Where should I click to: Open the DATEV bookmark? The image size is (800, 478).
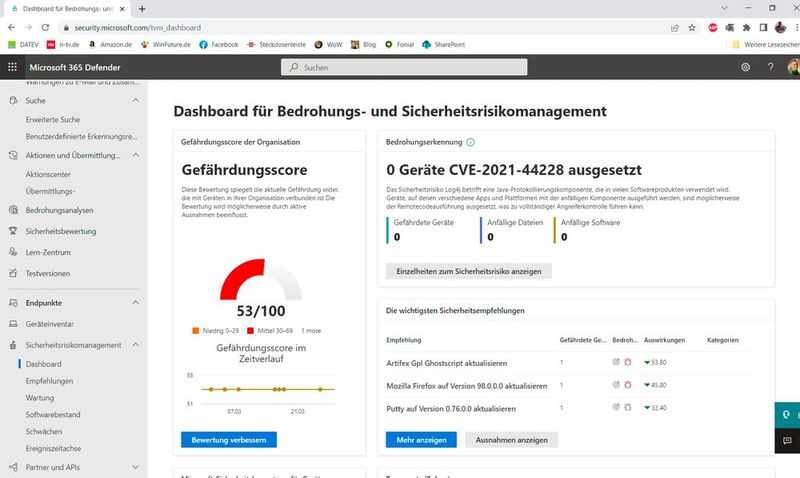[23, 44]
